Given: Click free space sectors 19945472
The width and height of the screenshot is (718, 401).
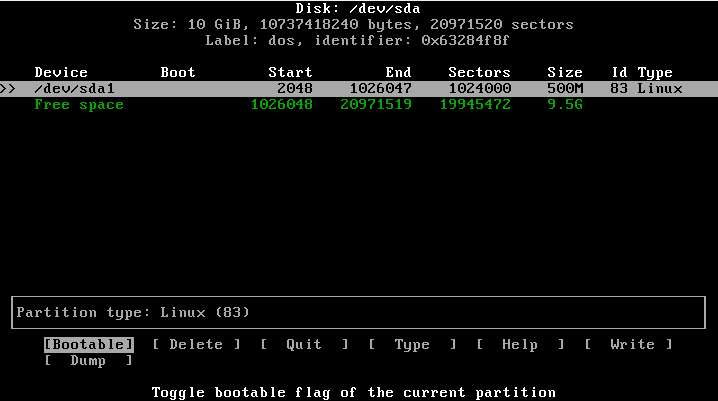Looking at the screenshot, I should [x=475, y=105].
